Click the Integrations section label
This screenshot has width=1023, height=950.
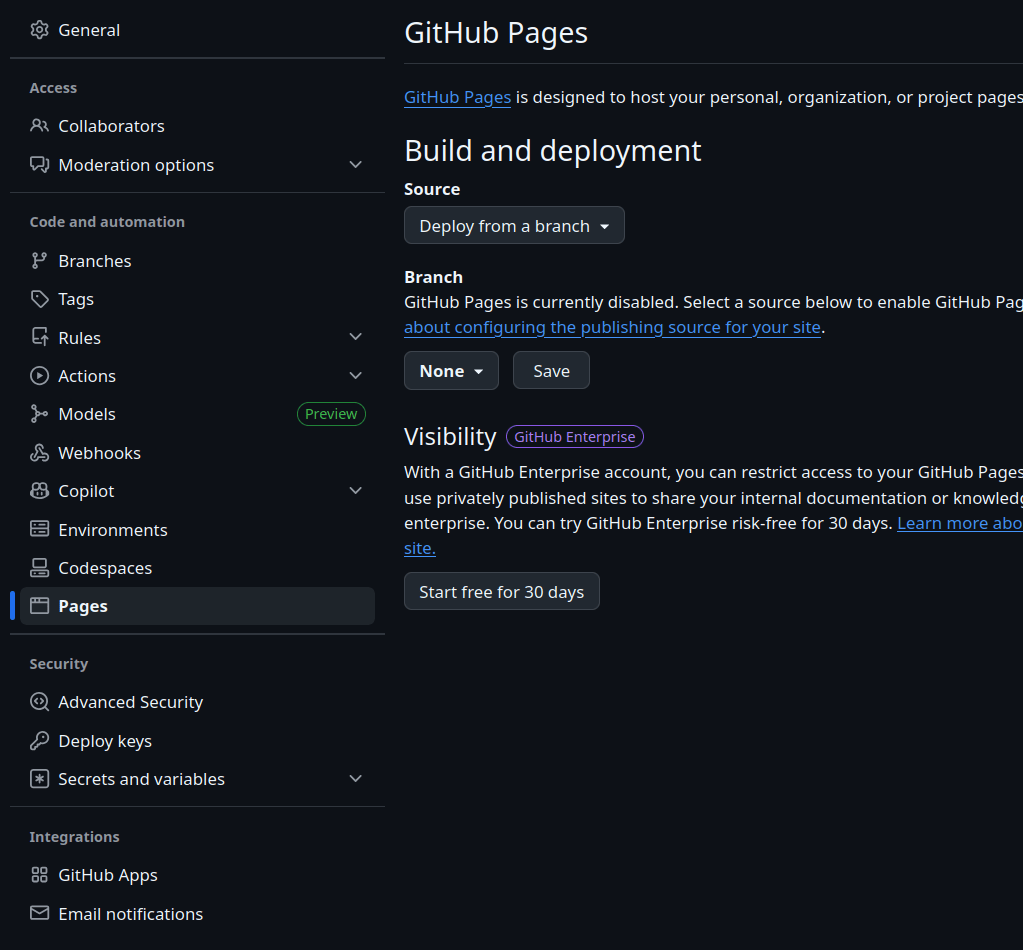[74, 836]
